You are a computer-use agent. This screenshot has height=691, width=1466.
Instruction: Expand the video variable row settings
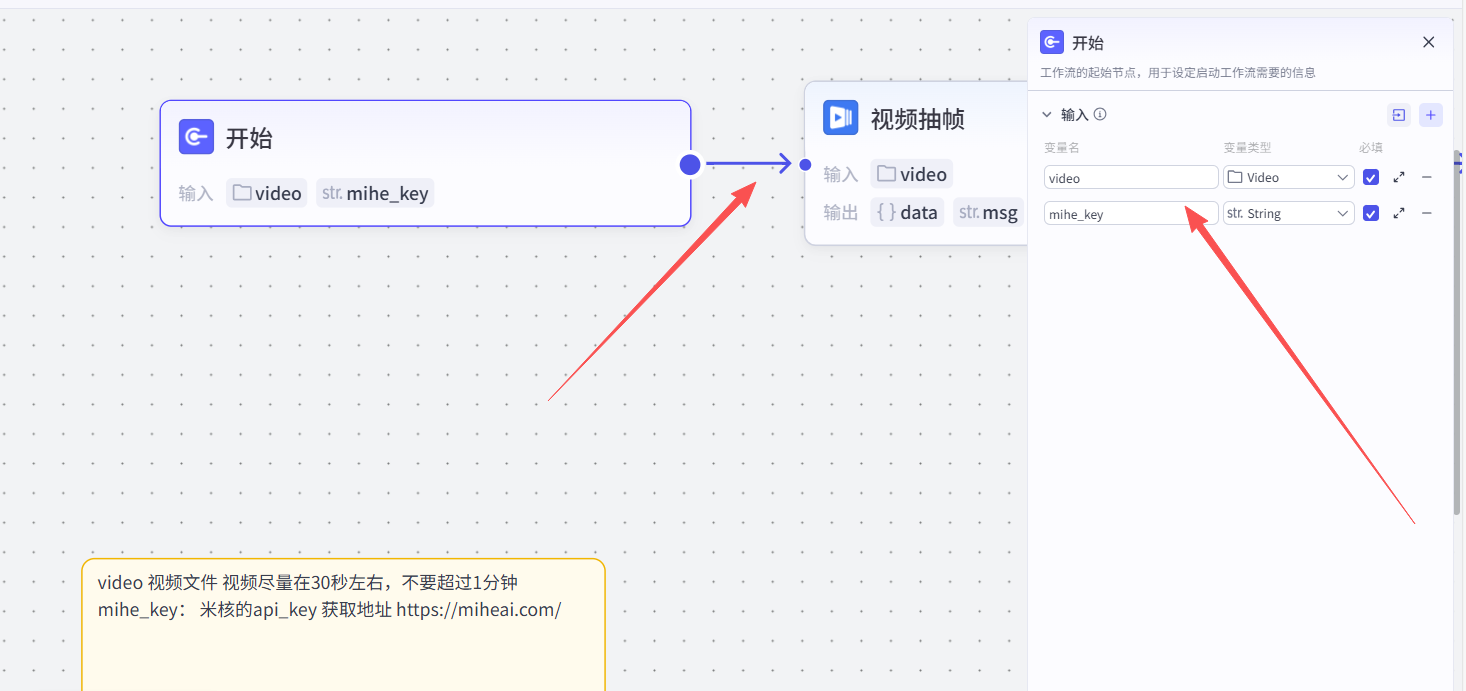pos(1399,178)
